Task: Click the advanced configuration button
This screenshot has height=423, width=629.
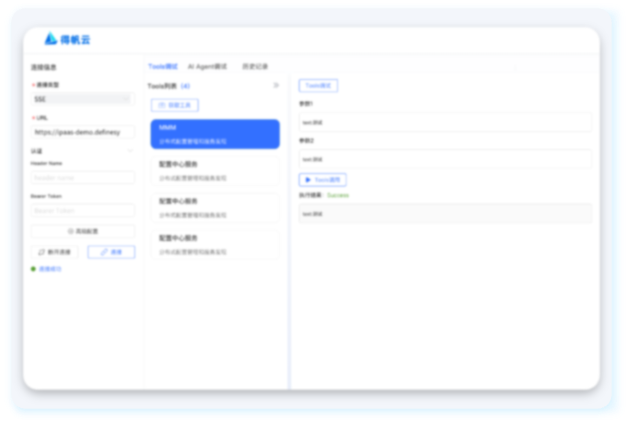Action: 82,231
